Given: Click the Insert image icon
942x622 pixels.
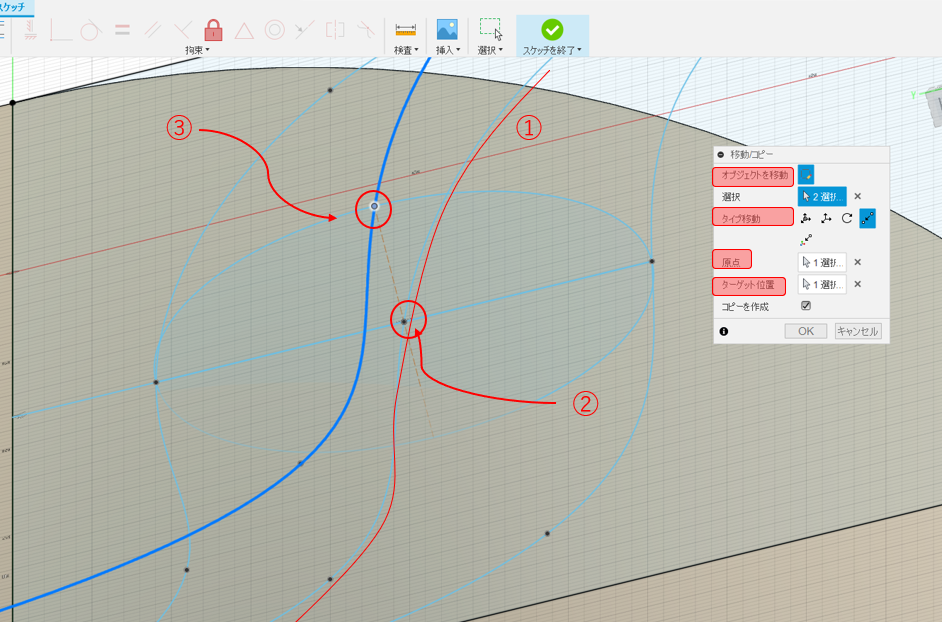Looking at the screenshot, I should (447, 29).
